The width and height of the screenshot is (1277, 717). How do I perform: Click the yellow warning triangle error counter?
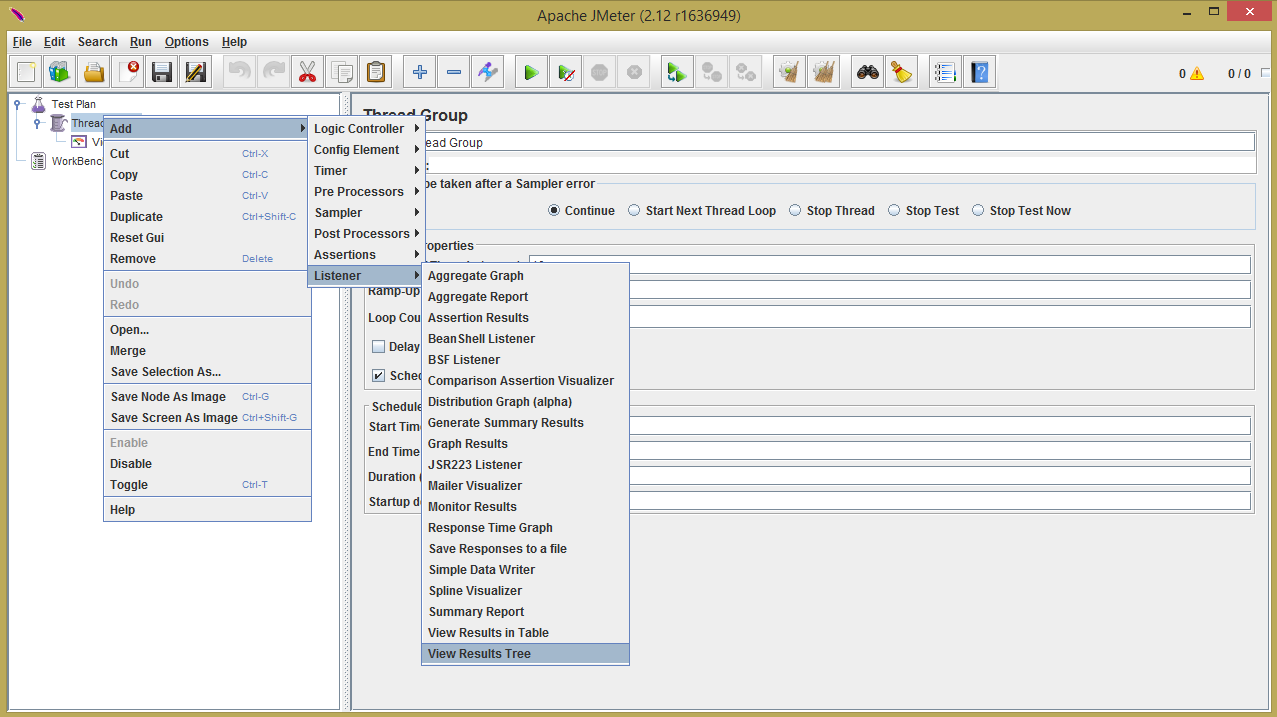tap(1198, 74)
